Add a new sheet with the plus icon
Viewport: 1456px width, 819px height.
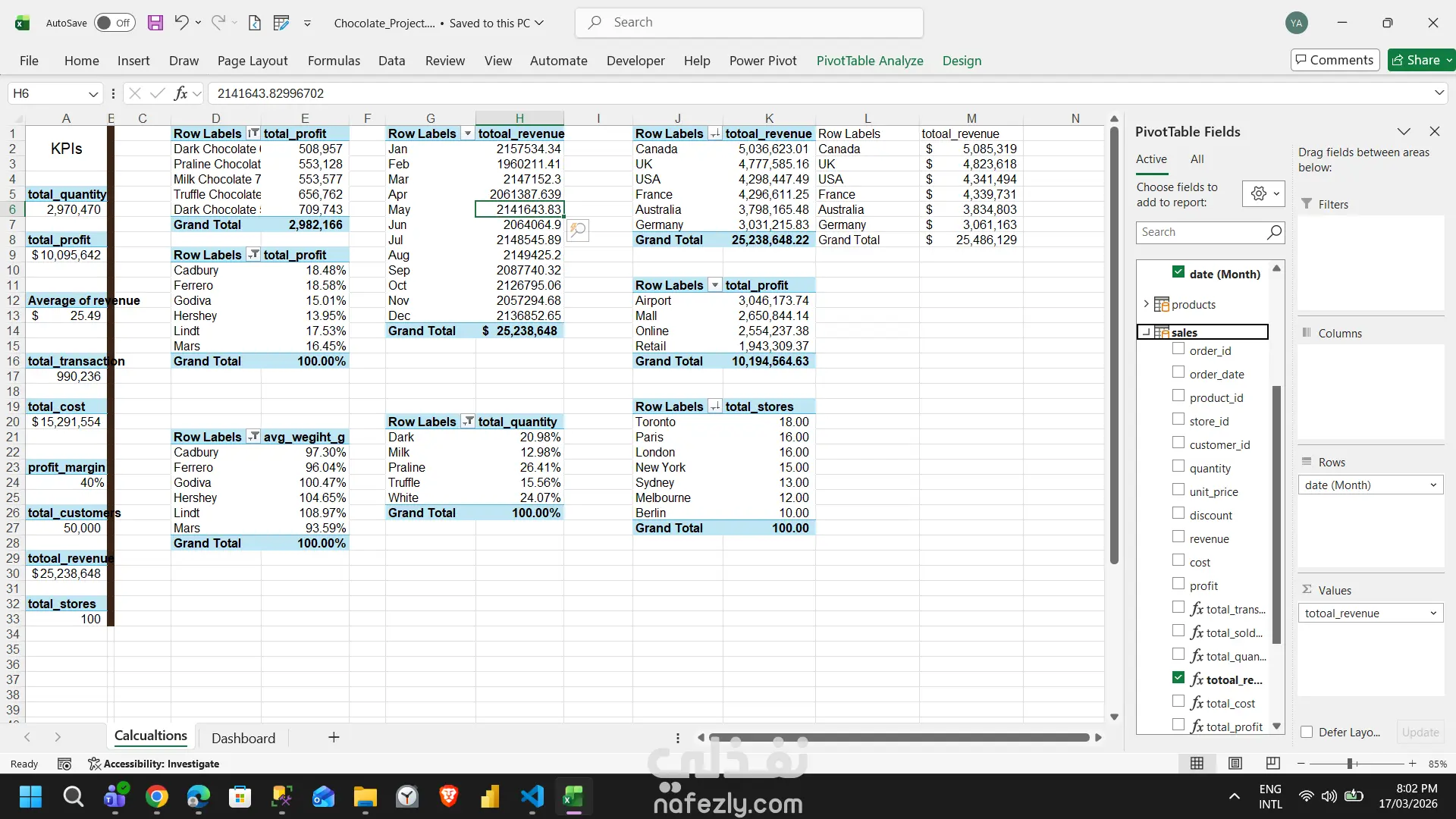(334, 737)
